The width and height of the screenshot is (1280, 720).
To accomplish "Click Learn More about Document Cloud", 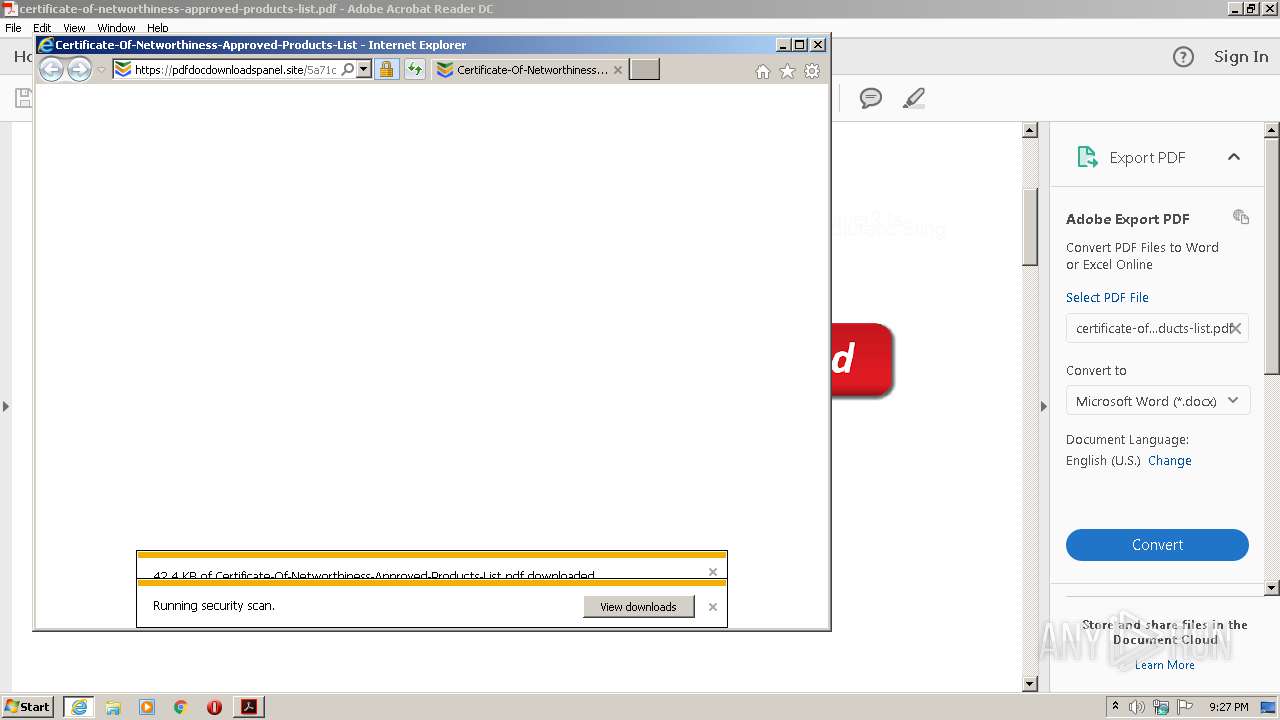I will 1165,665.
